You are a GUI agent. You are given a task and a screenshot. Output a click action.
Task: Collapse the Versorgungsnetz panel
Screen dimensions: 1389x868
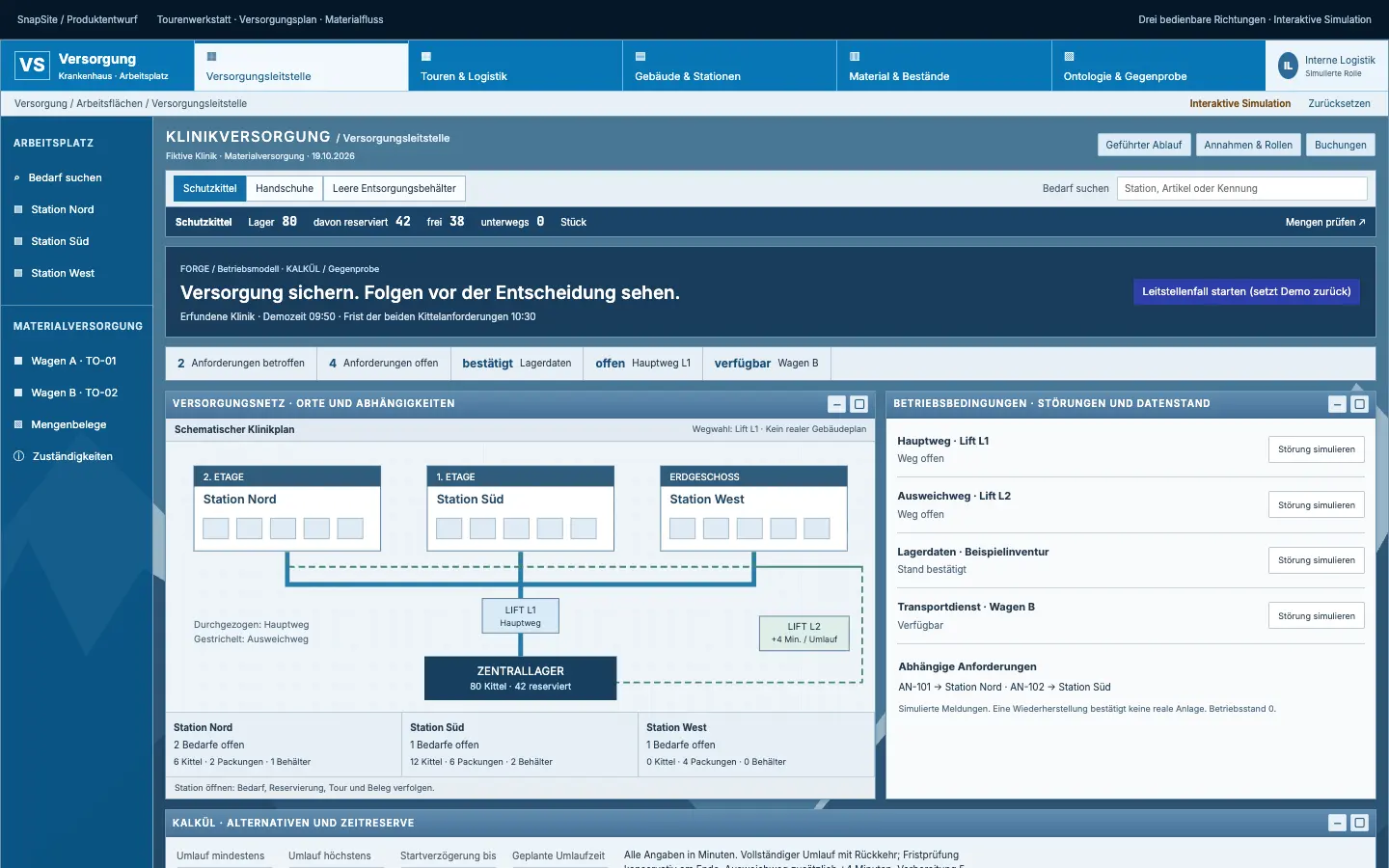(837, 404)
